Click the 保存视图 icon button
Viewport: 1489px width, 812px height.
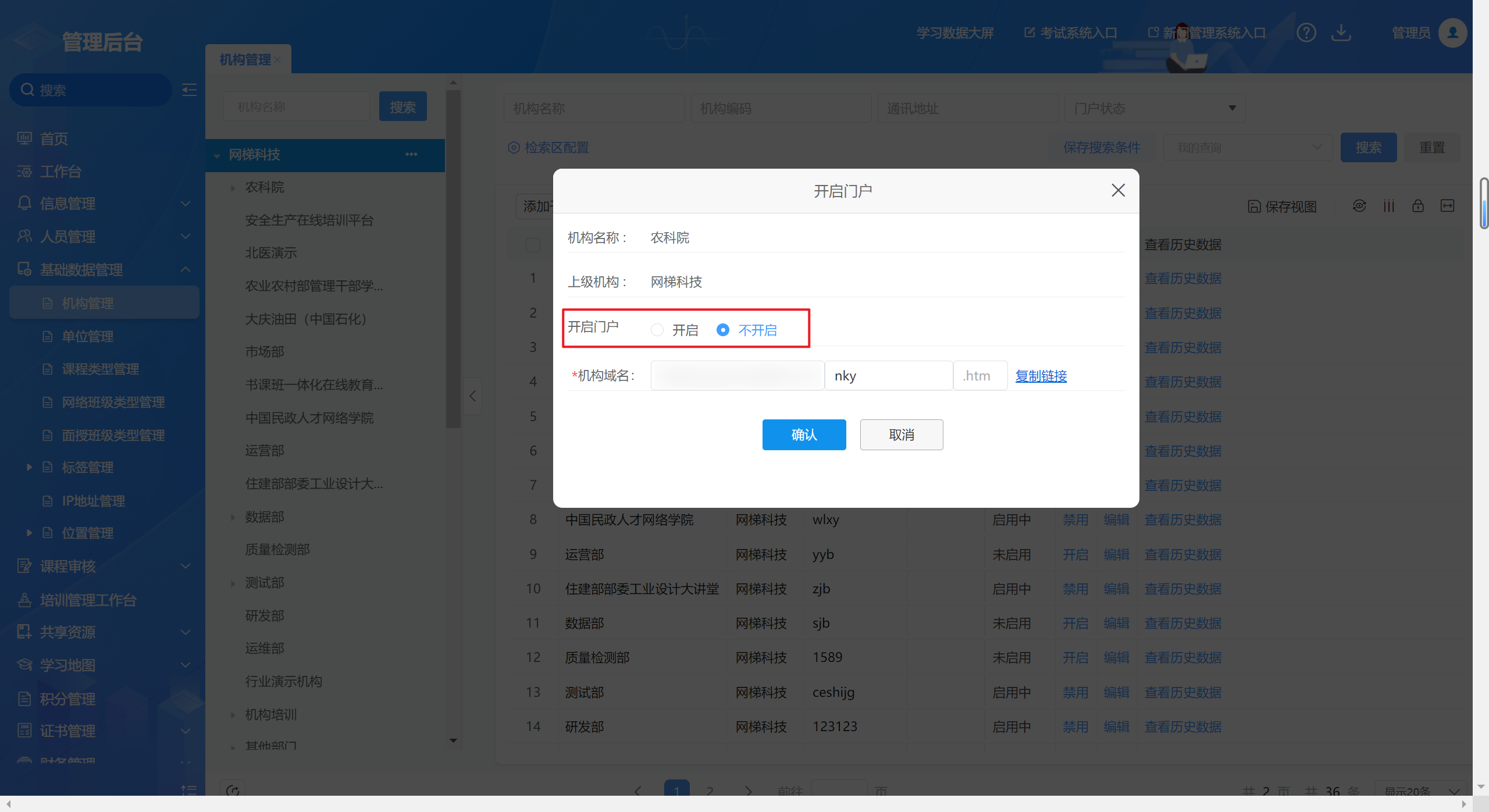pyautogui.click(x=1281, y=206)
